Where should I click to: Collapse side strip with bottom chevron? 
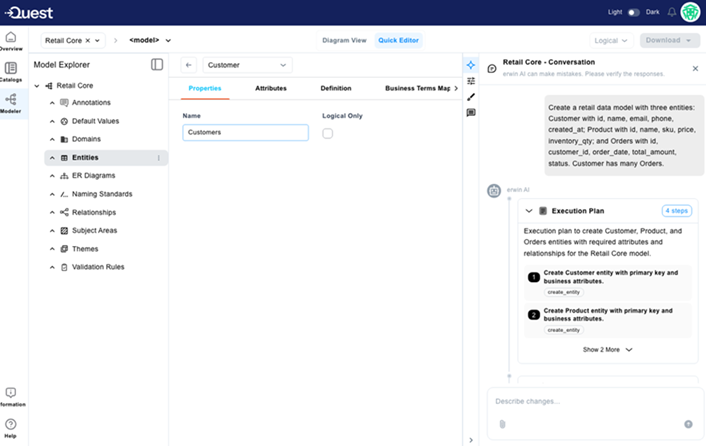coord(471,440)
